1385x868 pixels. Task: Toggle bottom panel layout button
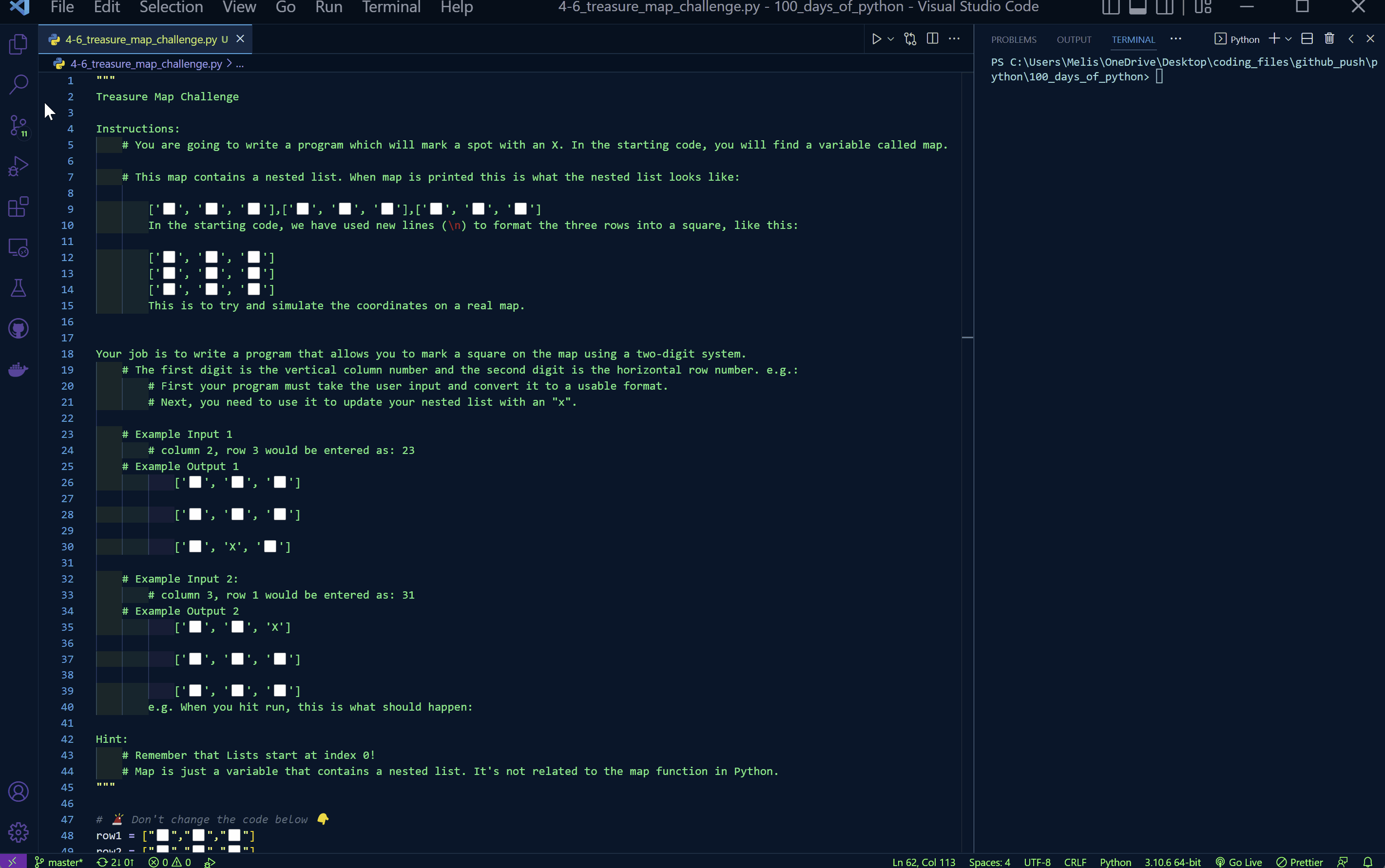[x=1137, y=7]
